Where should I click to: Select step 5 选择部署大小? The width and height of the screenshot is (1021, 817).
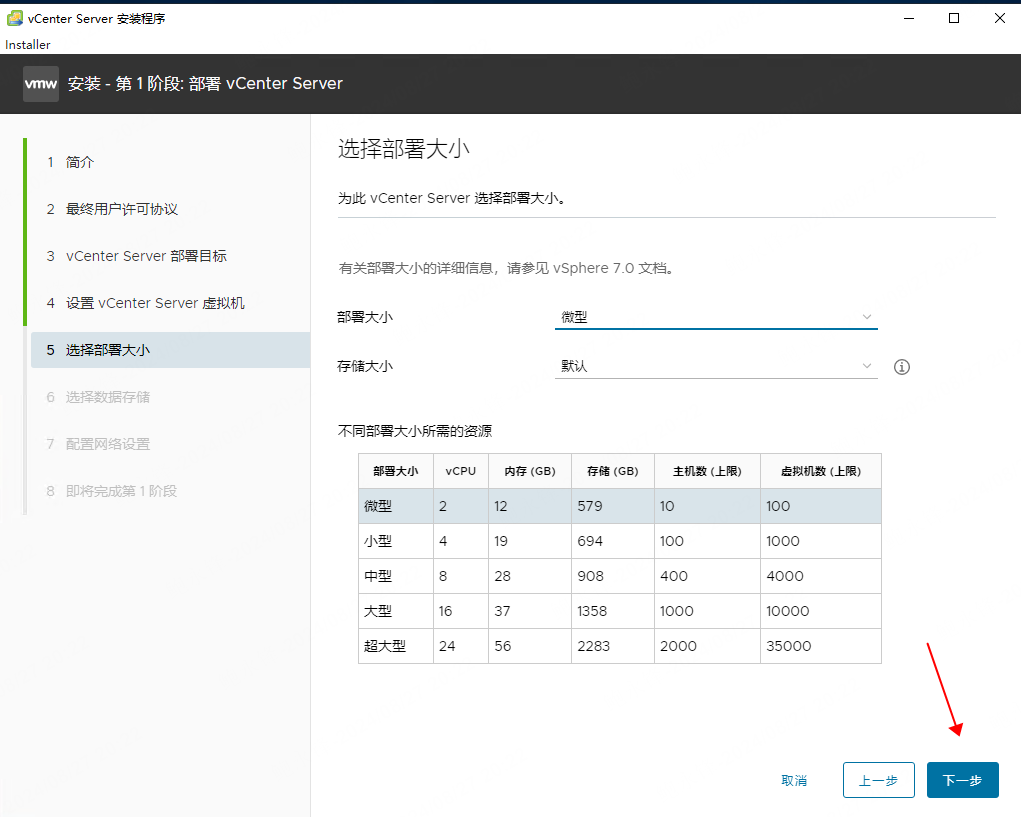(171, 350)
